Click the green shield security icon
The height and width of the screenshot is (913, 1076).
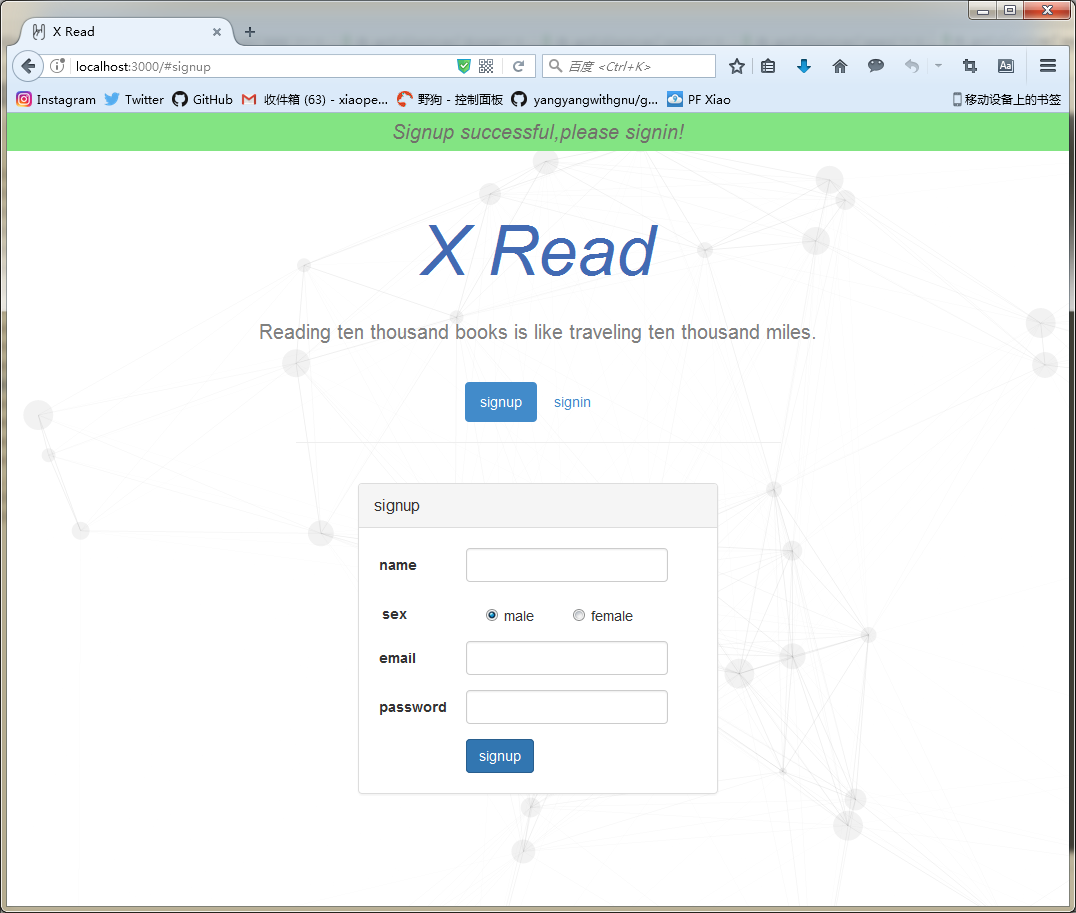pyautogui.click(x=464, y=66)
